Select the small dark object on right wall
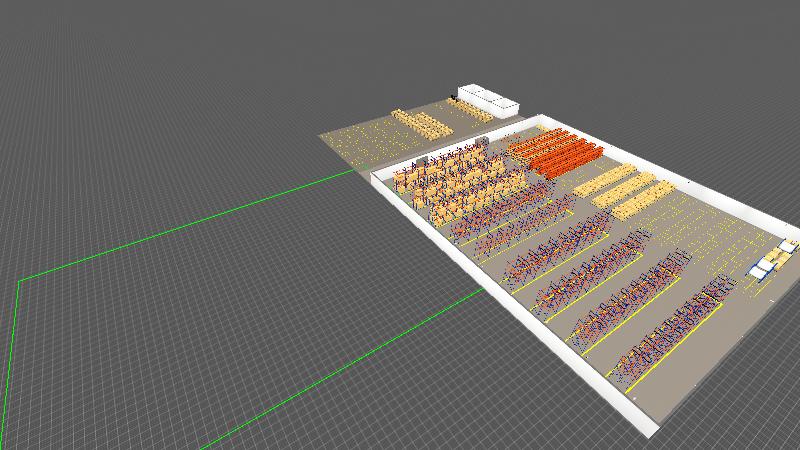800x450 pixels. coord(687,181)
